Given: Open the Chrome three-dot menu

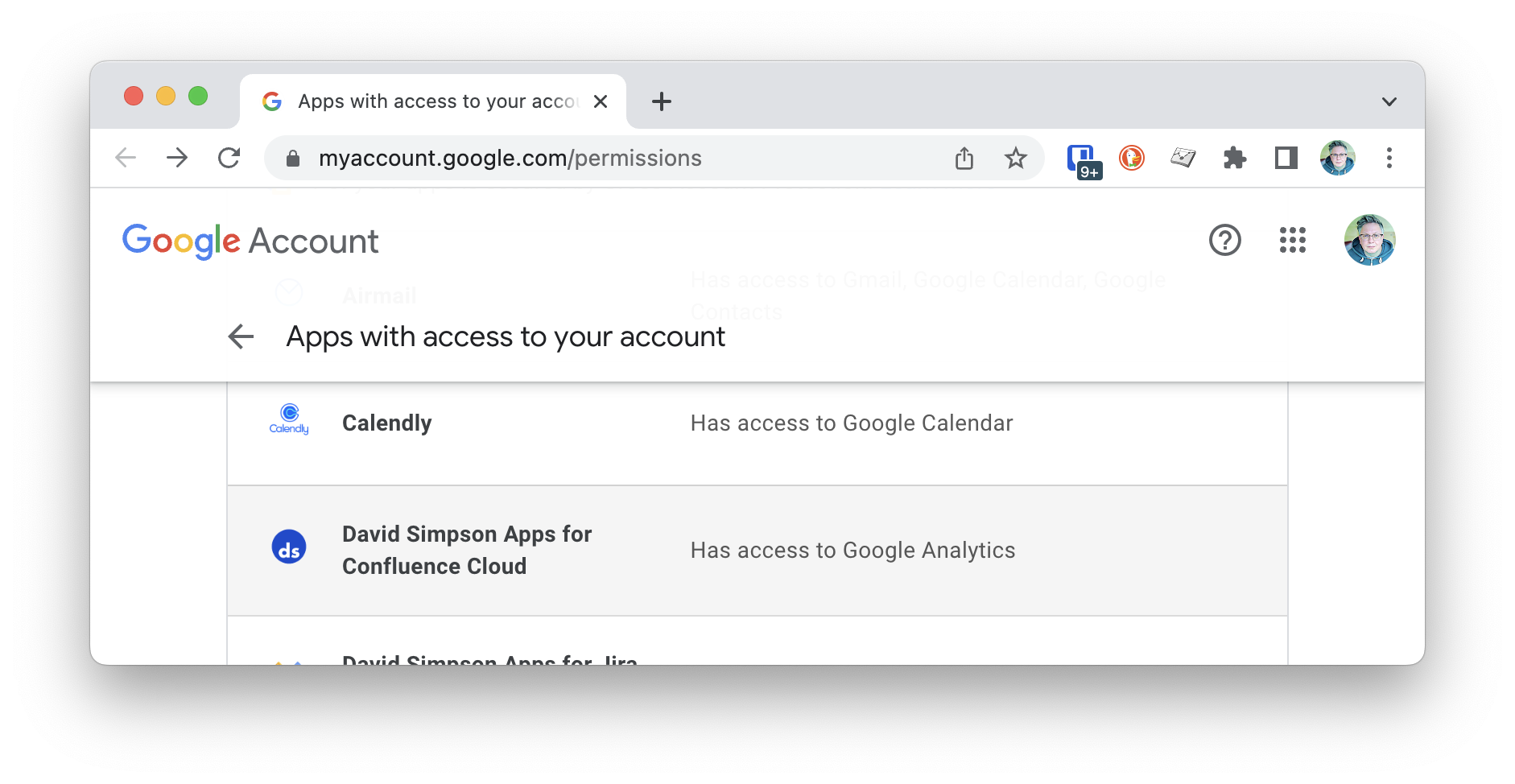Looking at the screenshot, I should click(1389, 158).
